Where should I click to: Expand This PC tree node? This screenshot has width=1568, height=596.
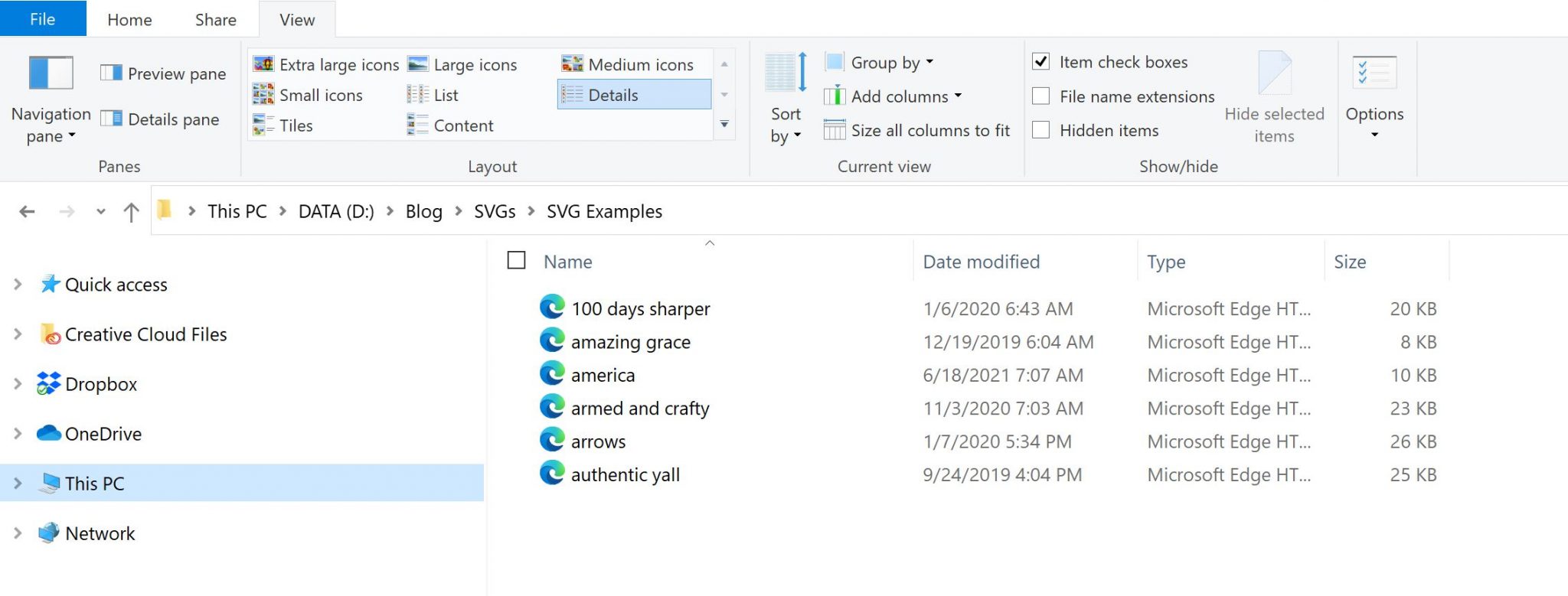[x=18, y=483]
